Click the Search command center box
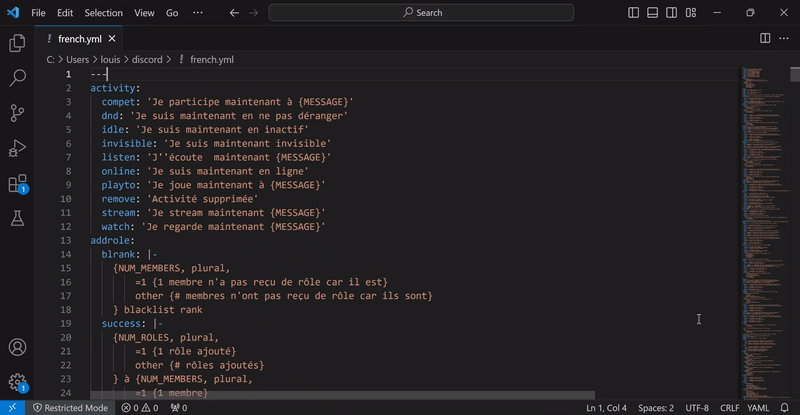800x415 pixels. pyautogui.click(x=421, y=13)
